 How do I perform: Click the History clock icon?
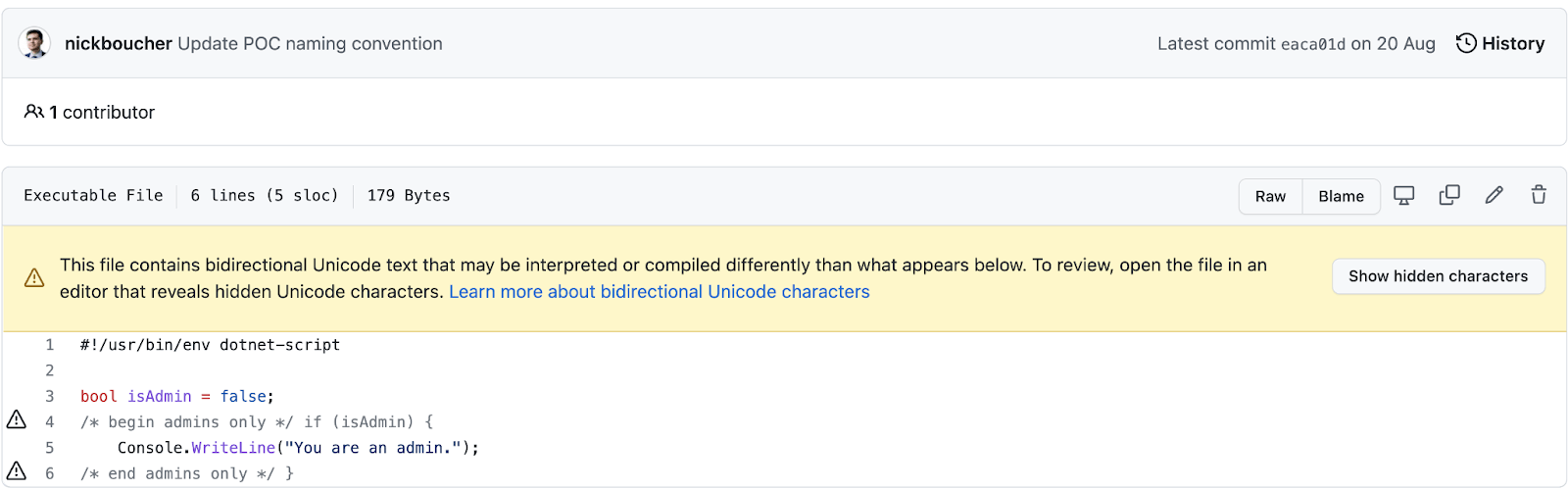1466,43
